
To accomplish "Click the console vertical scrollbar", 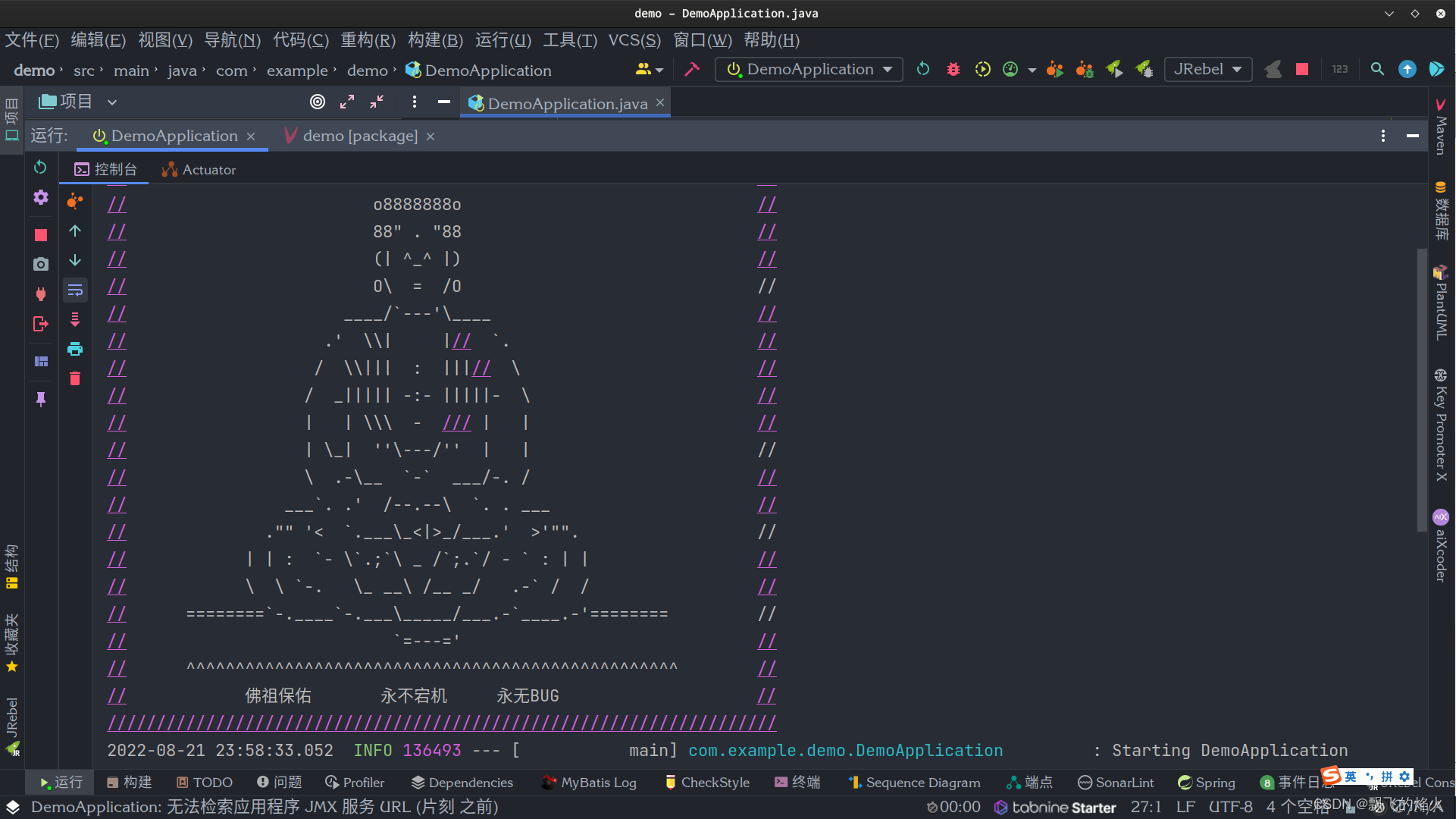I will coord(1422,390).
